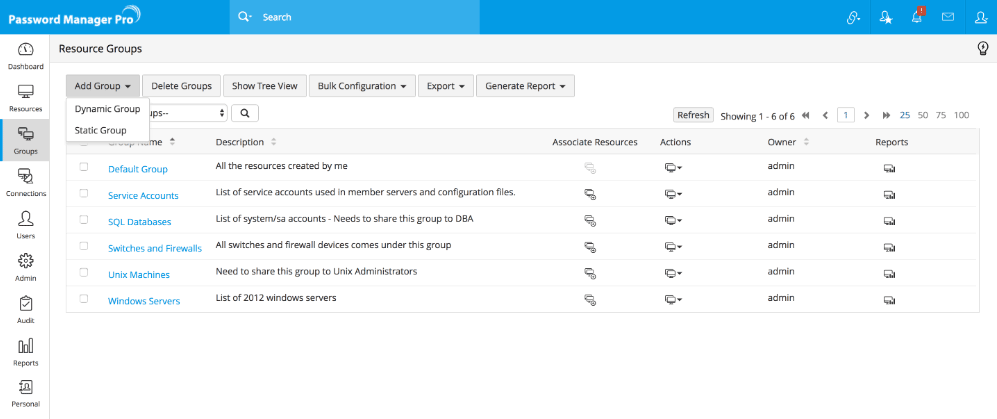Open Associate Resources icon for Default Group
This screenshot has width=997, height=419.
[x=590, y=169]
